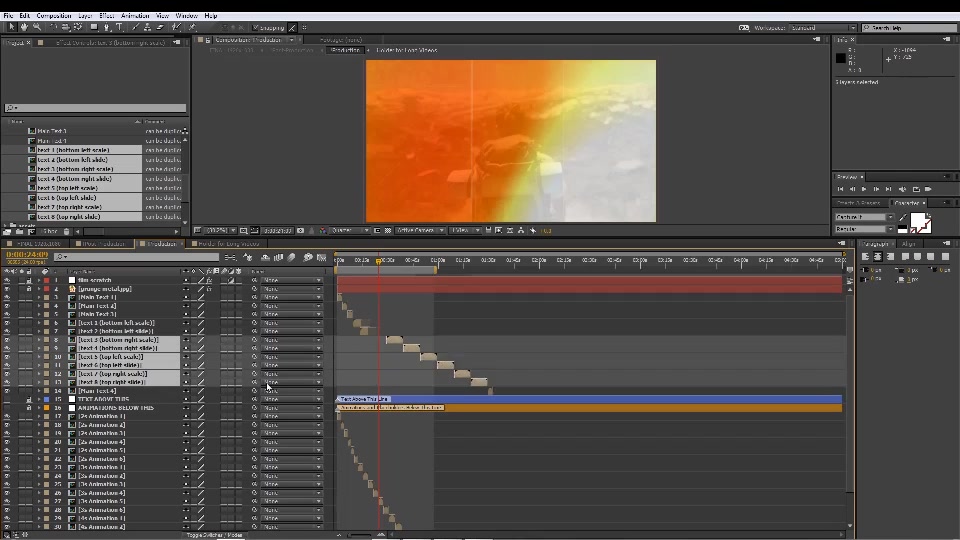960x540 pixels.
Task: Click Toggle Switches / Modes button
Action: pos(214,535)
